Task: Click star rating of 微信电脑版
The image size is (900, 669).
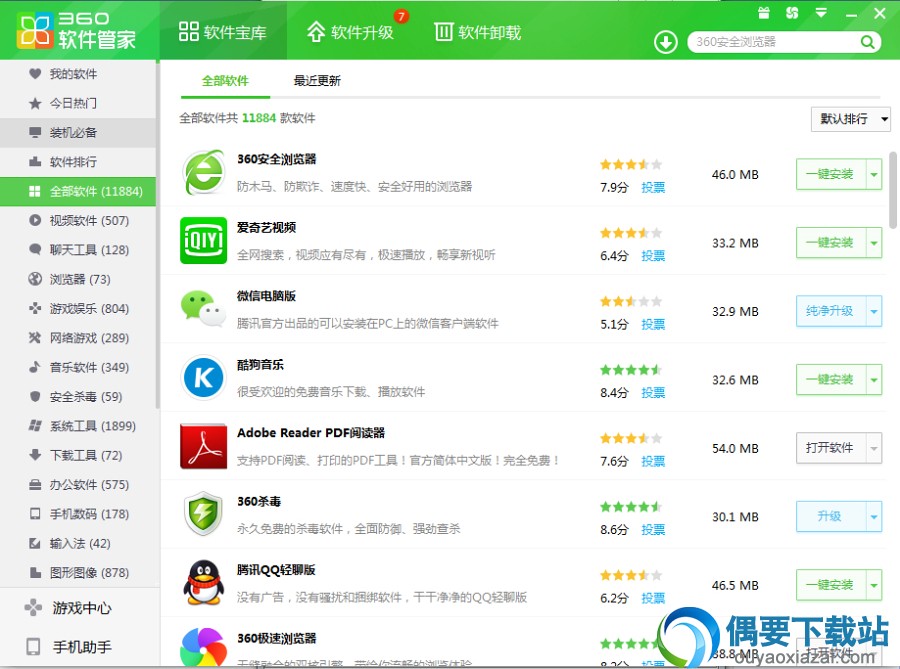Action: click(x=631, y=301)
